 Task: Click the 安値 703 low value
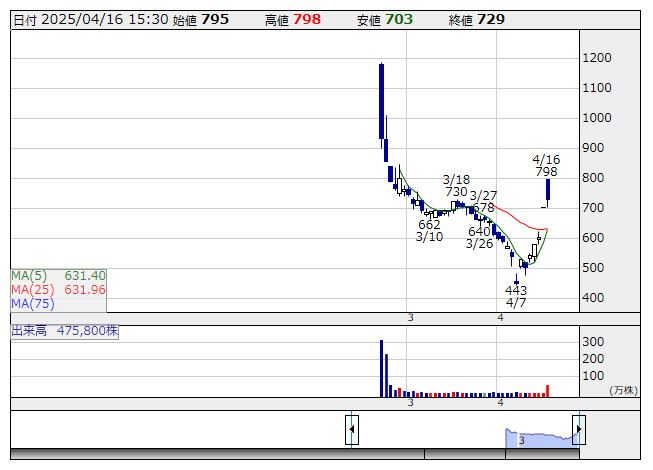pyautogui.click(x=385, y=20)
